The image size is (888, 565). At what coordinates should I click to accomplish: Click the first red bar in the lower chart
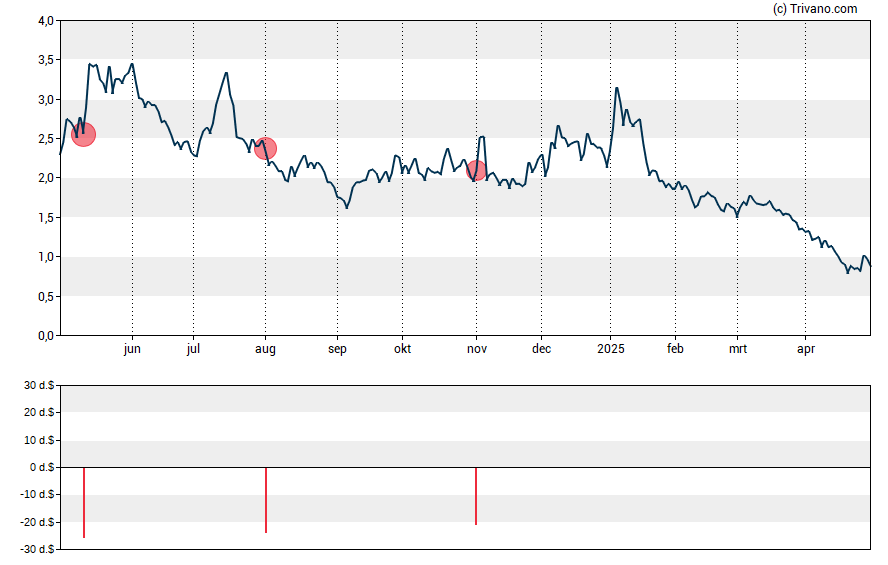coord(84,502)
